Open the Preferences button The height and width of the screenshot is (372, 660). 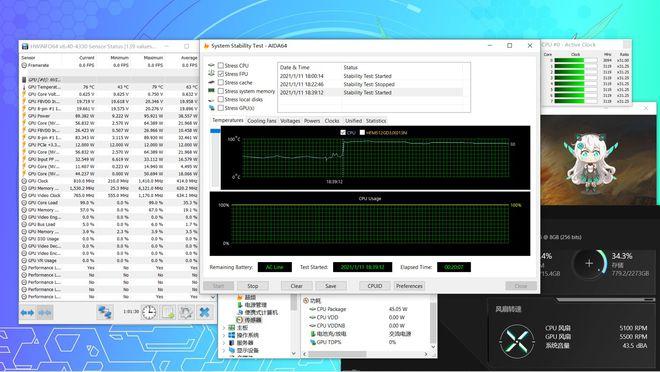pos(409,286)
